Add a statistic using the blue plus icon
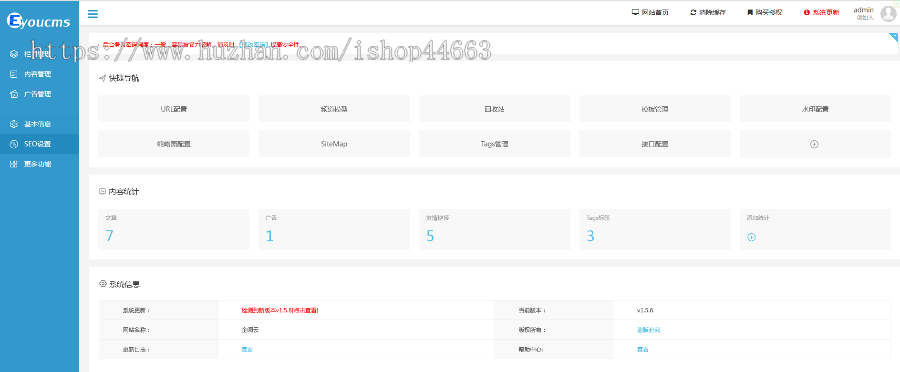This screenshot has height=372, width=900. (751, 237)
